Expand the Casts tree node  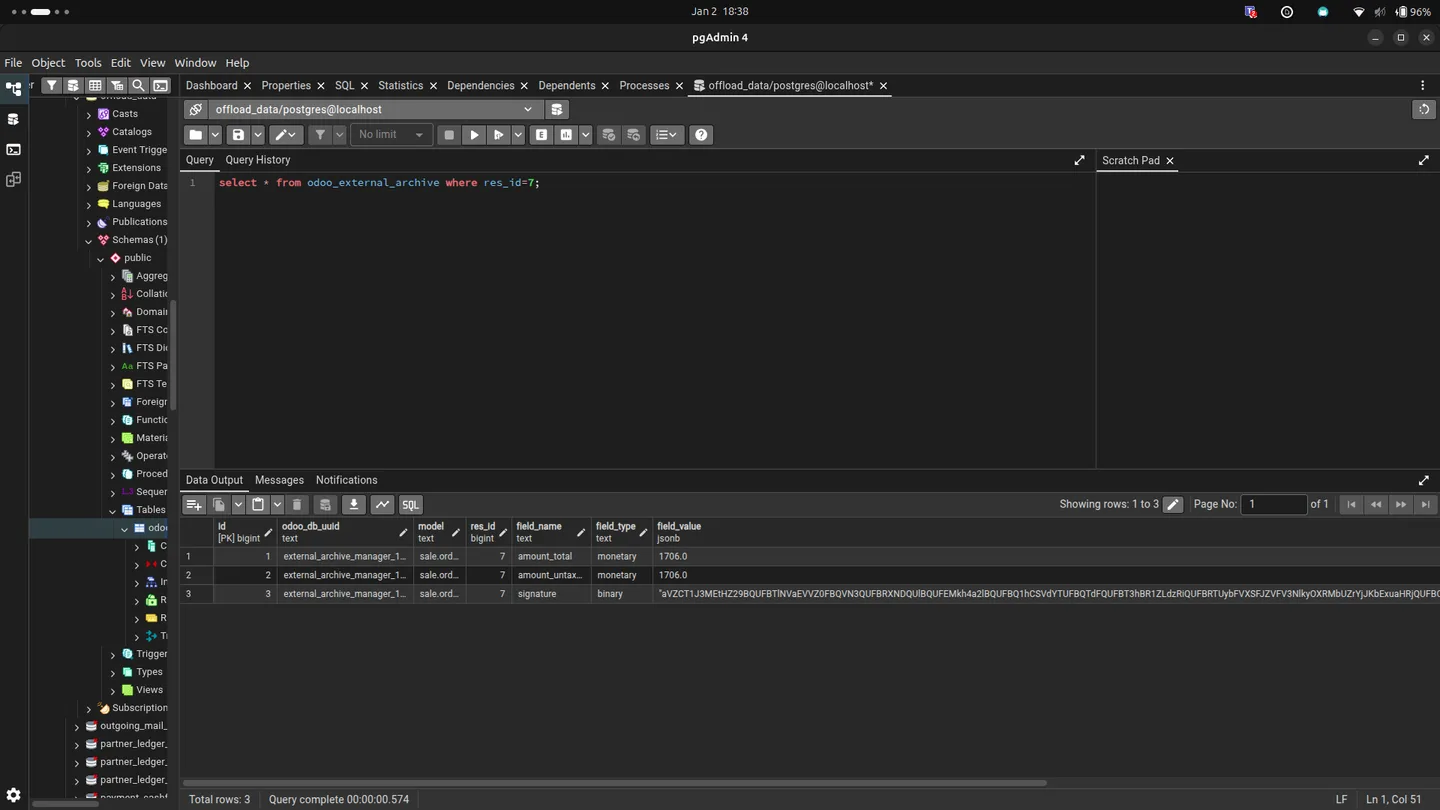pyautogui.click(x=89, y=115)
